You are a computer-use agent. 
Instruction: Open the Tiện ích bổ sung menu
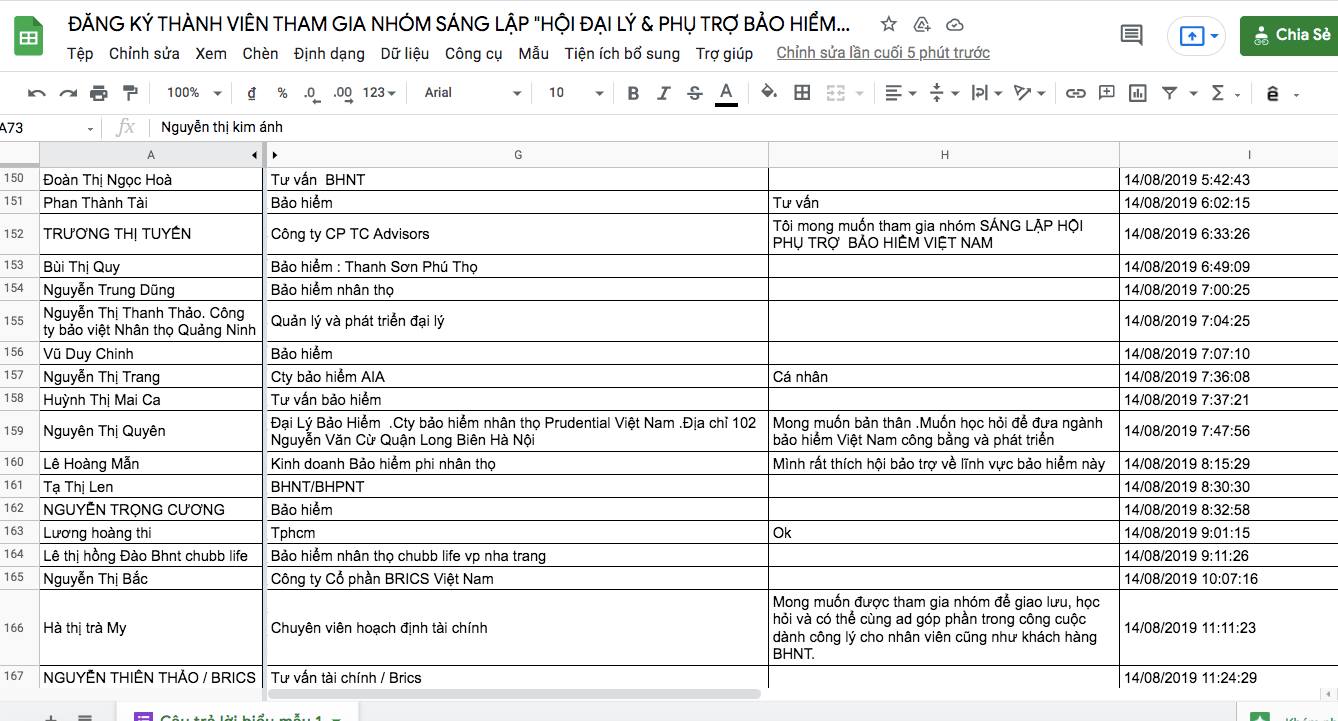622,53
